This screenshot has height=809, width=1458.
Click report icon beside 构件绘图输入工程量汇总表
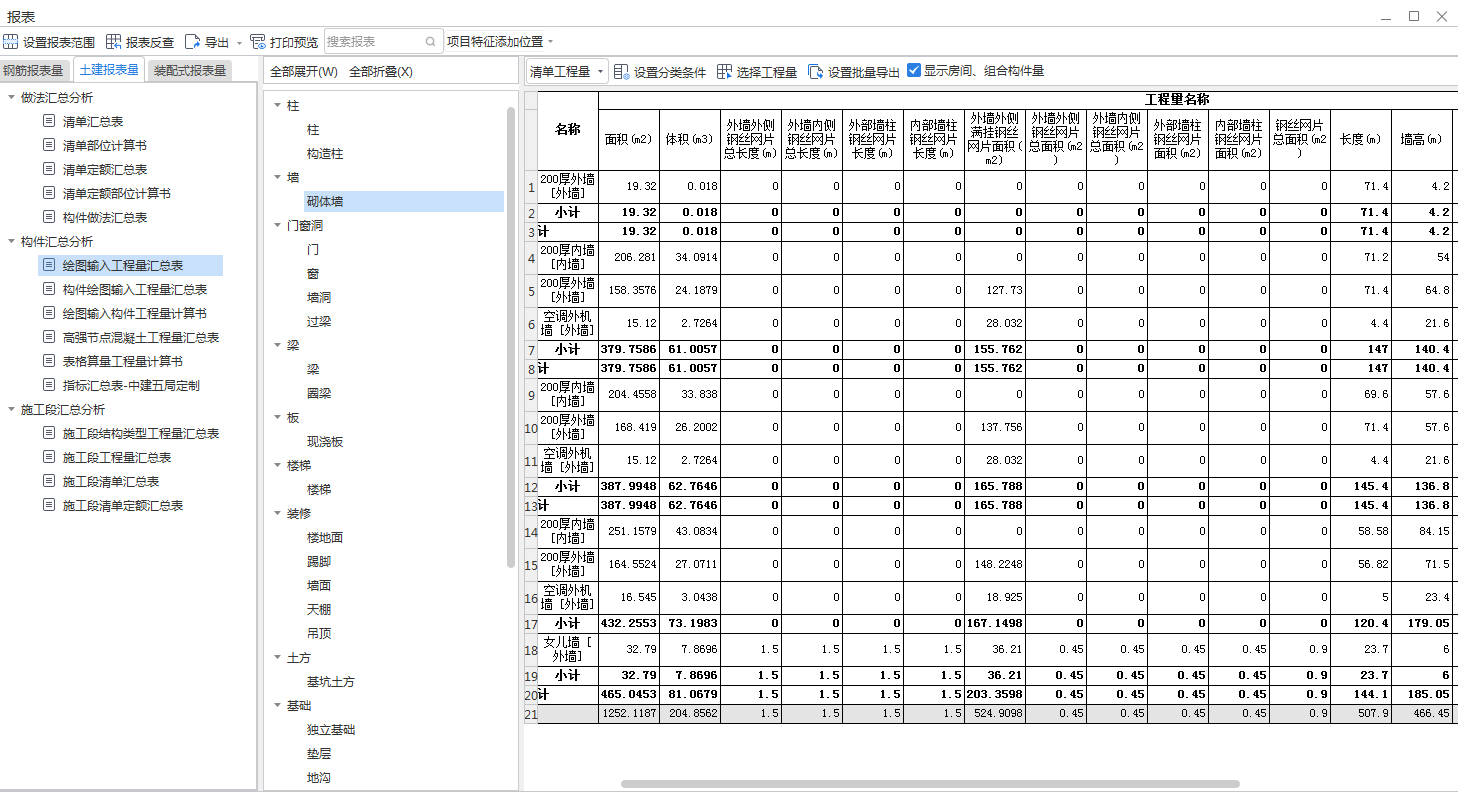(49, 289)
